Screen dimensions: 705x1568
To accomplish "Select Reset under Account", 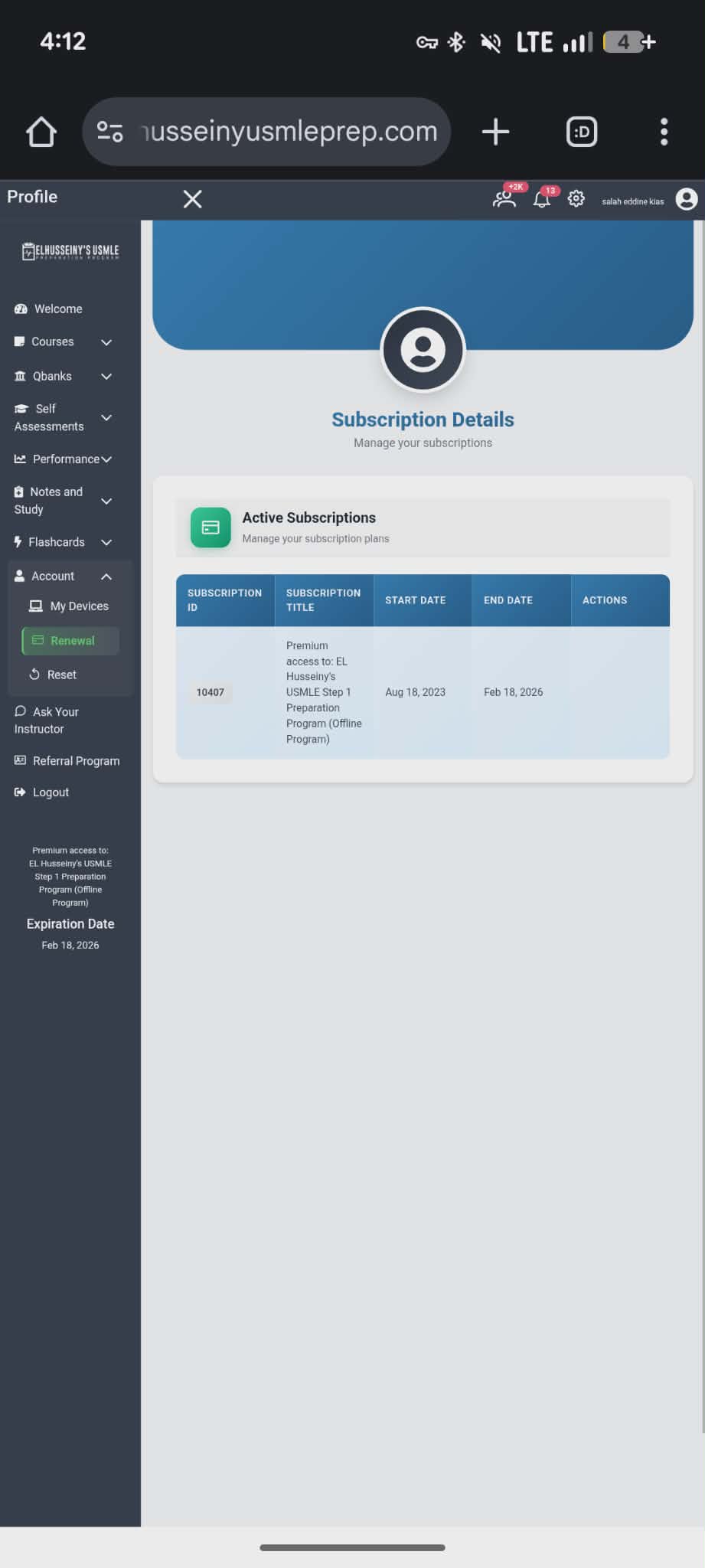I will point(61,675).
